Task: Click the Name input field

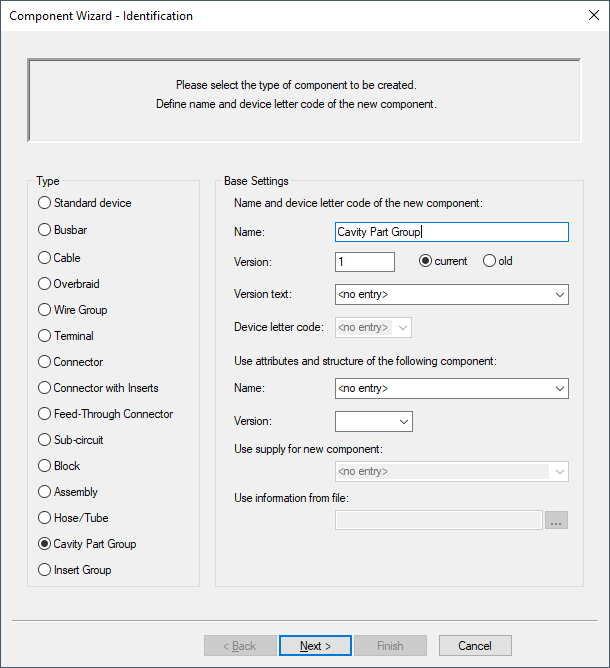Action: 451,232
